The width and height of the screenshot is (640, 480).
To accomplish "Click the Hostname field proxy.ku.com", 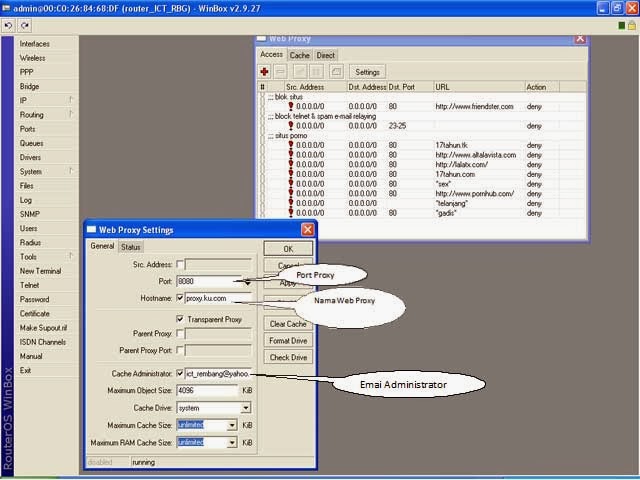I will [x=218, y=298].
